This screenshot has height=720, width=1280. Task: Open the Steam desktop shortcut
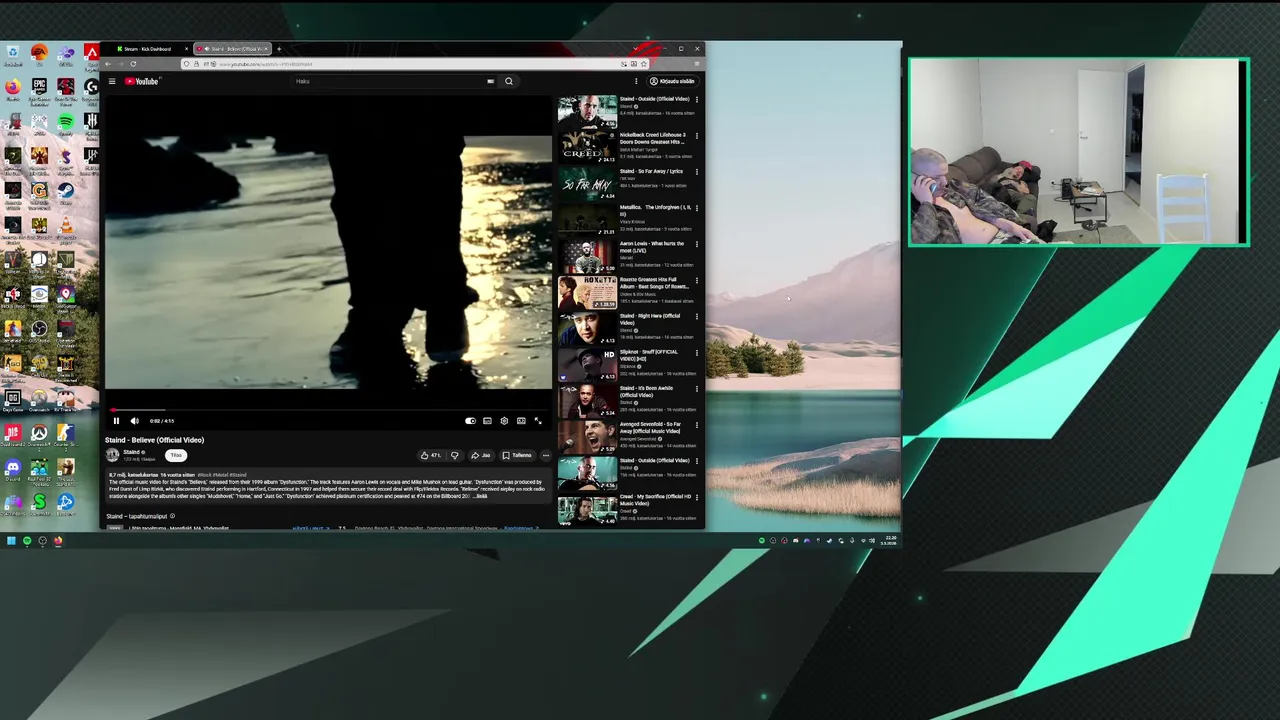(65, 191)
